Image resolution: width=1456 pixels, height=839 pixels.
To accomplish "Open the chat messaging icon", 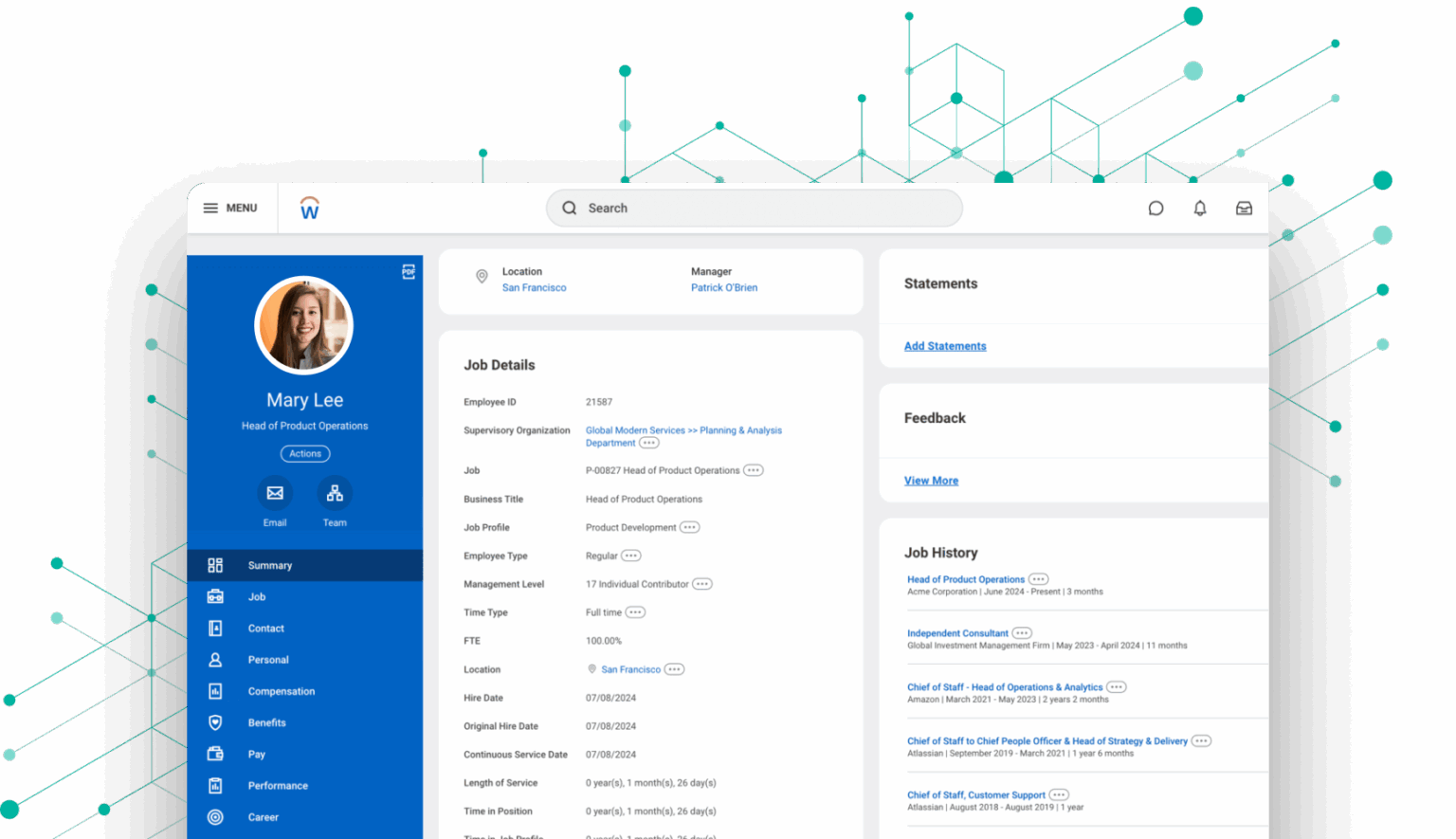I will click(x=1156, y=208).
